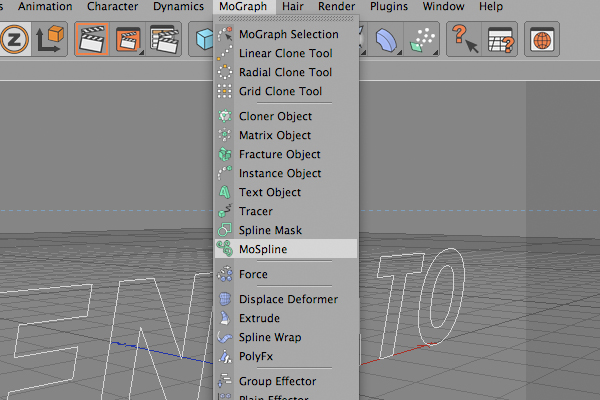Screen dimensions: 600x400
Task: Create an Instance Object
Action: click(x=286, y=173)
